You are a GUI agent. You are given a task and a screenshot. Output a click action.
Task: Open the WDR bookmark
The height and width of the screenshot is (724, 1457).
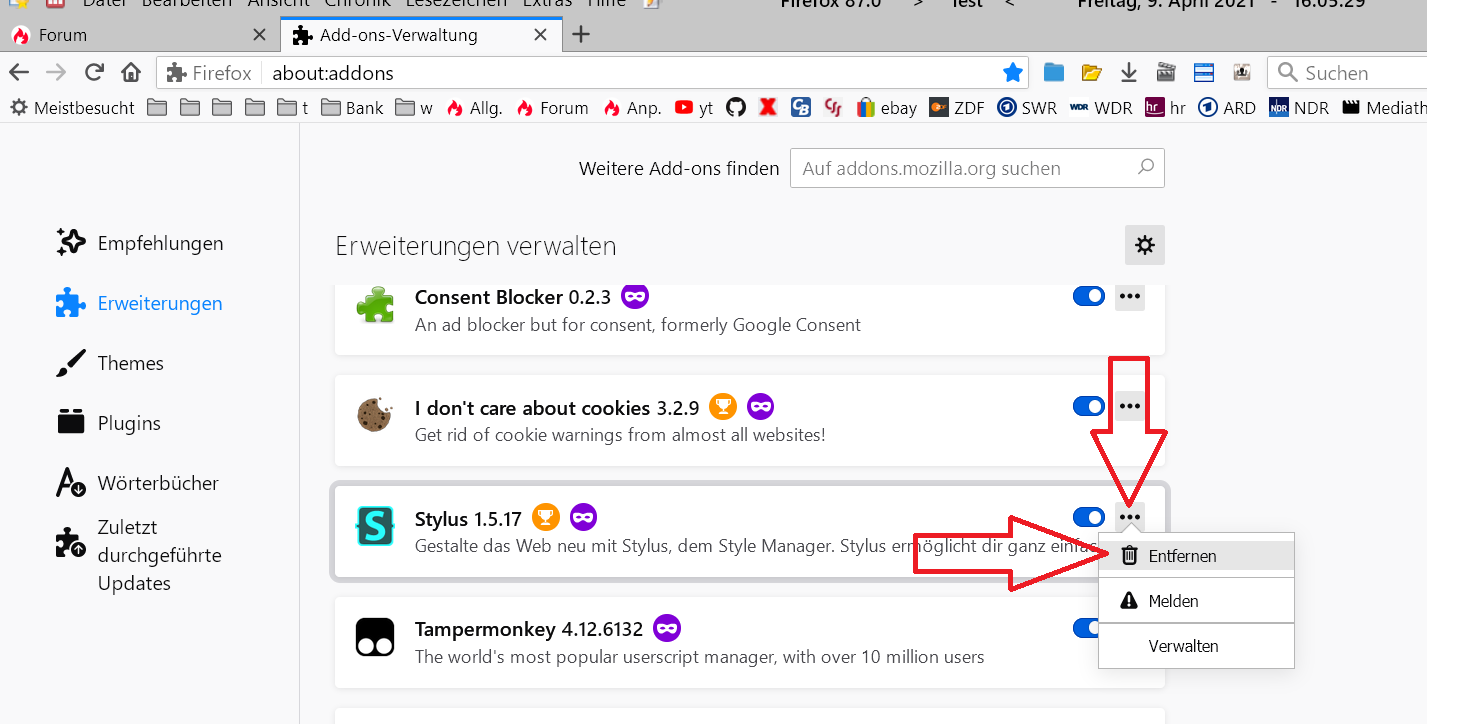pos(1100,107)
